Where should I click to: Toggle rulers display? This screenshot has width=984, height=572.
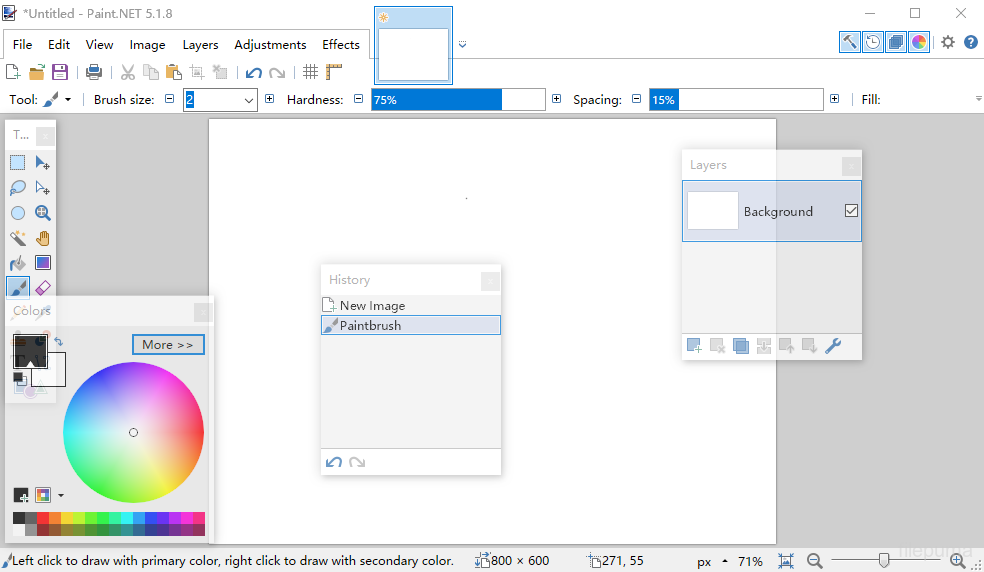point(333,72)
